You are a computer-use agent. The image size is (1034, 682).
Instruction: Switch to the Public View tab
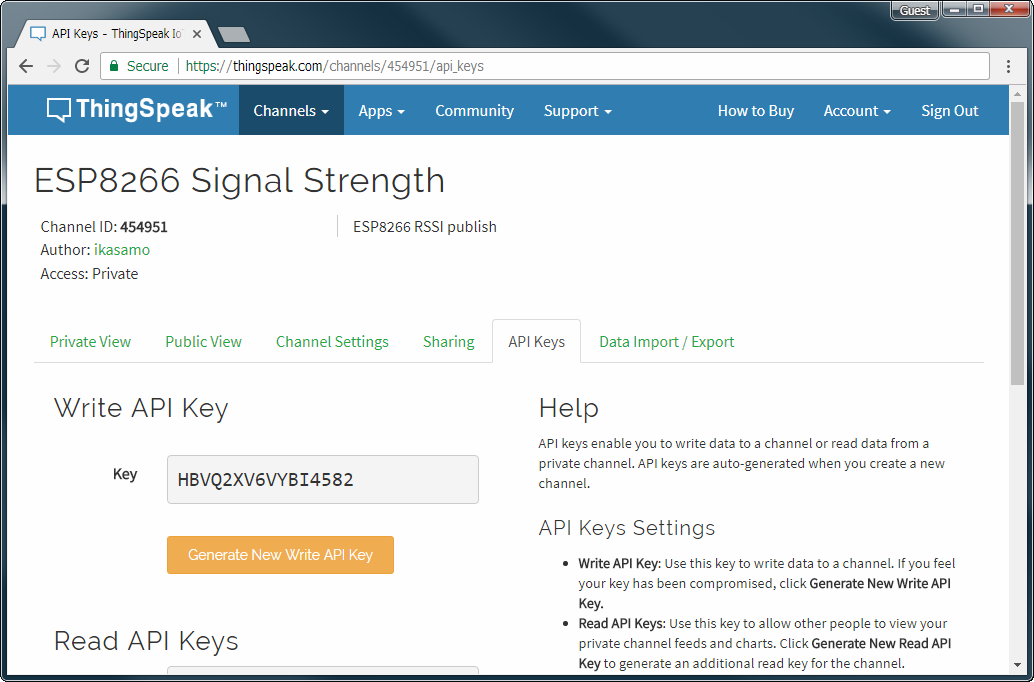[x=203, y=342]
